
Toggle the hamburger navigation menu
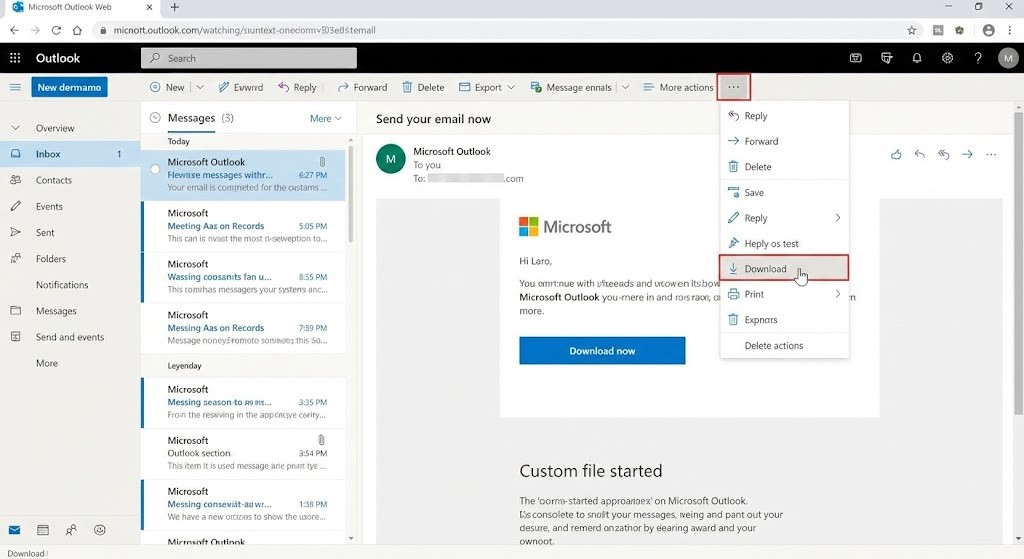tap(15, 87)
